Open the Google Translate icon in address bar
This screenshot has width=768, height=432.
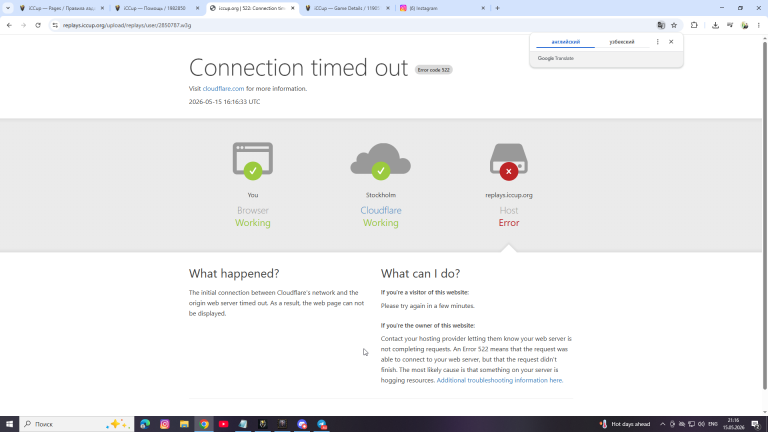661,25
